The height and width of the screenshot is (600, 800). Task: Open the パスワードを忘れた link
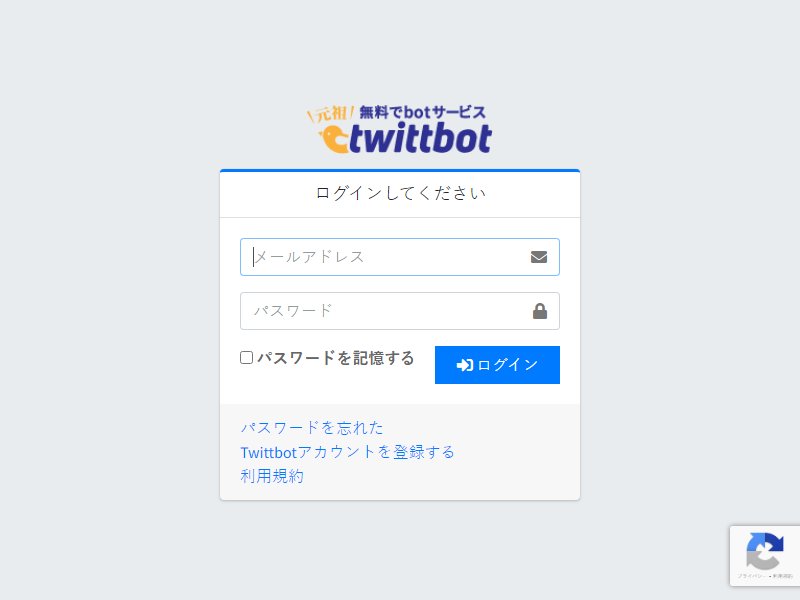[312, 427]
